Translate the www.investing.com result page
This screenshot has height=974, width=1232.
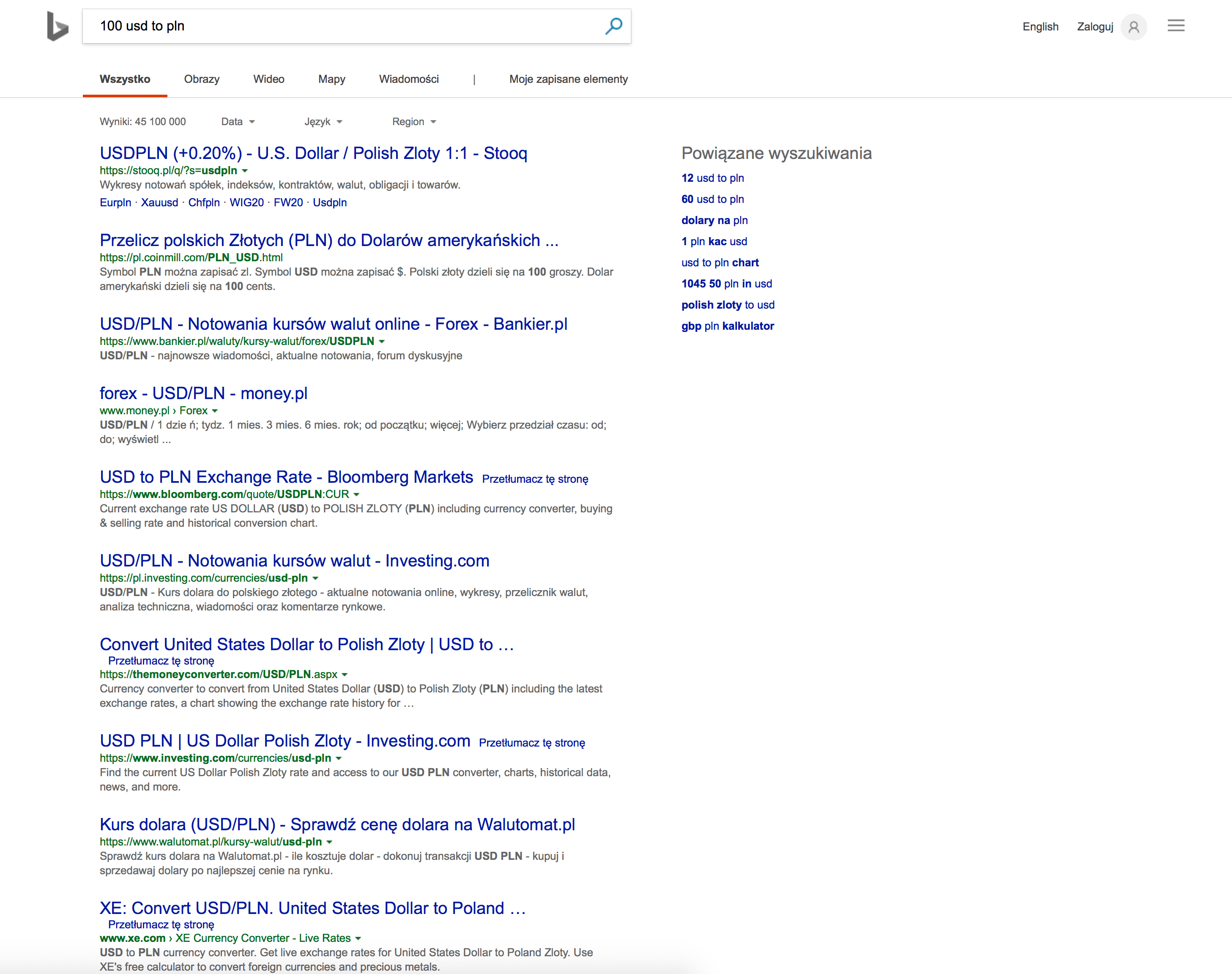532,743
